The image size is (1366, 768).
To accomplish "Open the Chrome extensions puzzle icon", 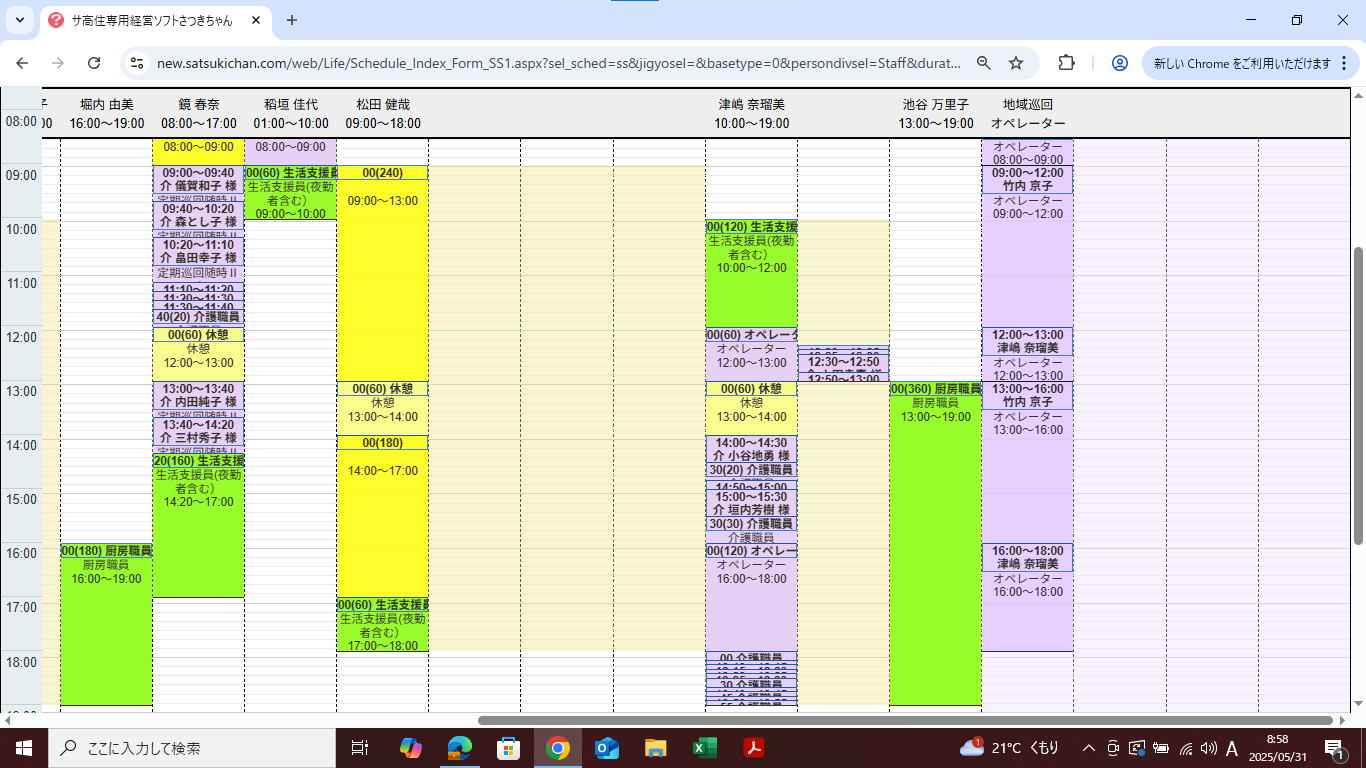I will pyautogui.click(x=1066, y=63).
